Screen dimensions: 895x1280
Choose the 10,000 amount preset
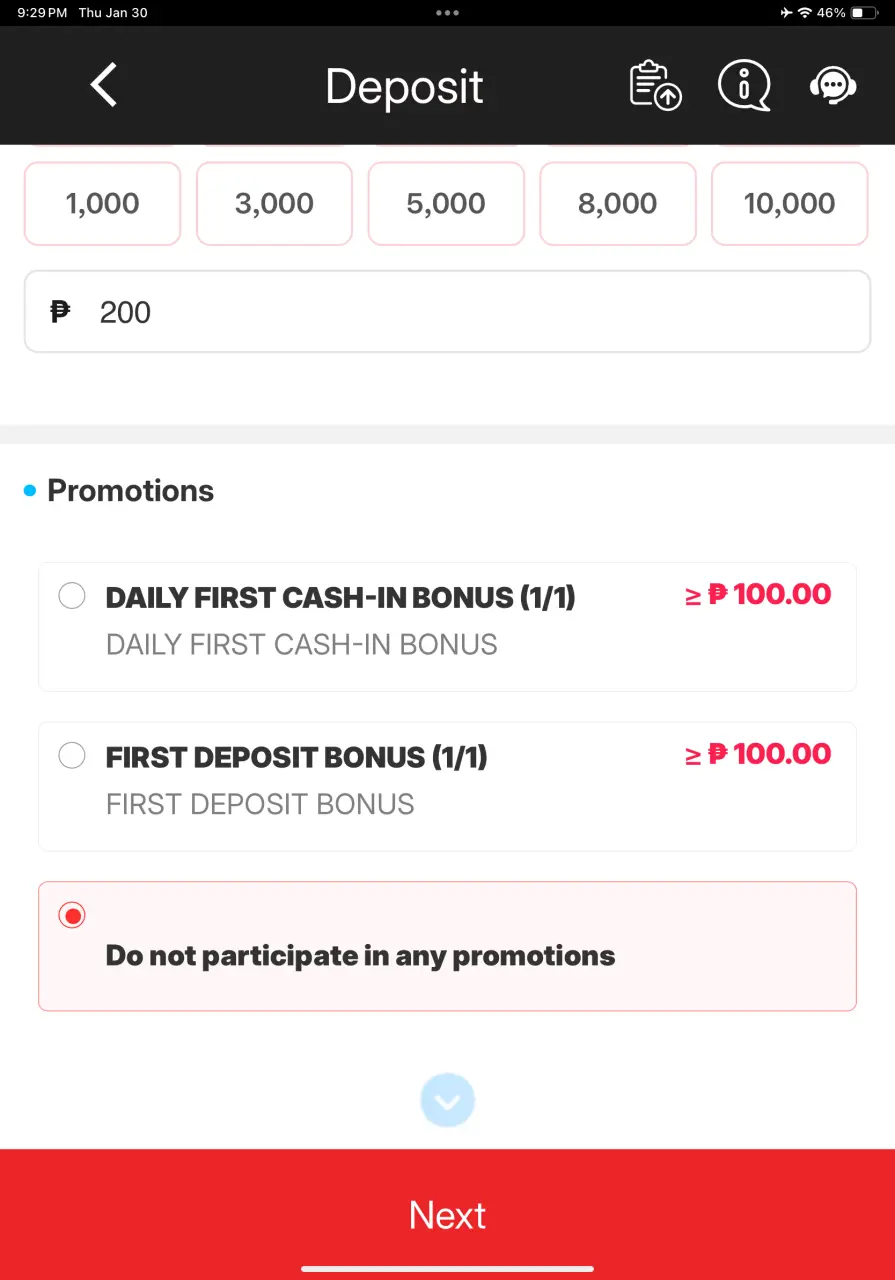coord(789,203)
